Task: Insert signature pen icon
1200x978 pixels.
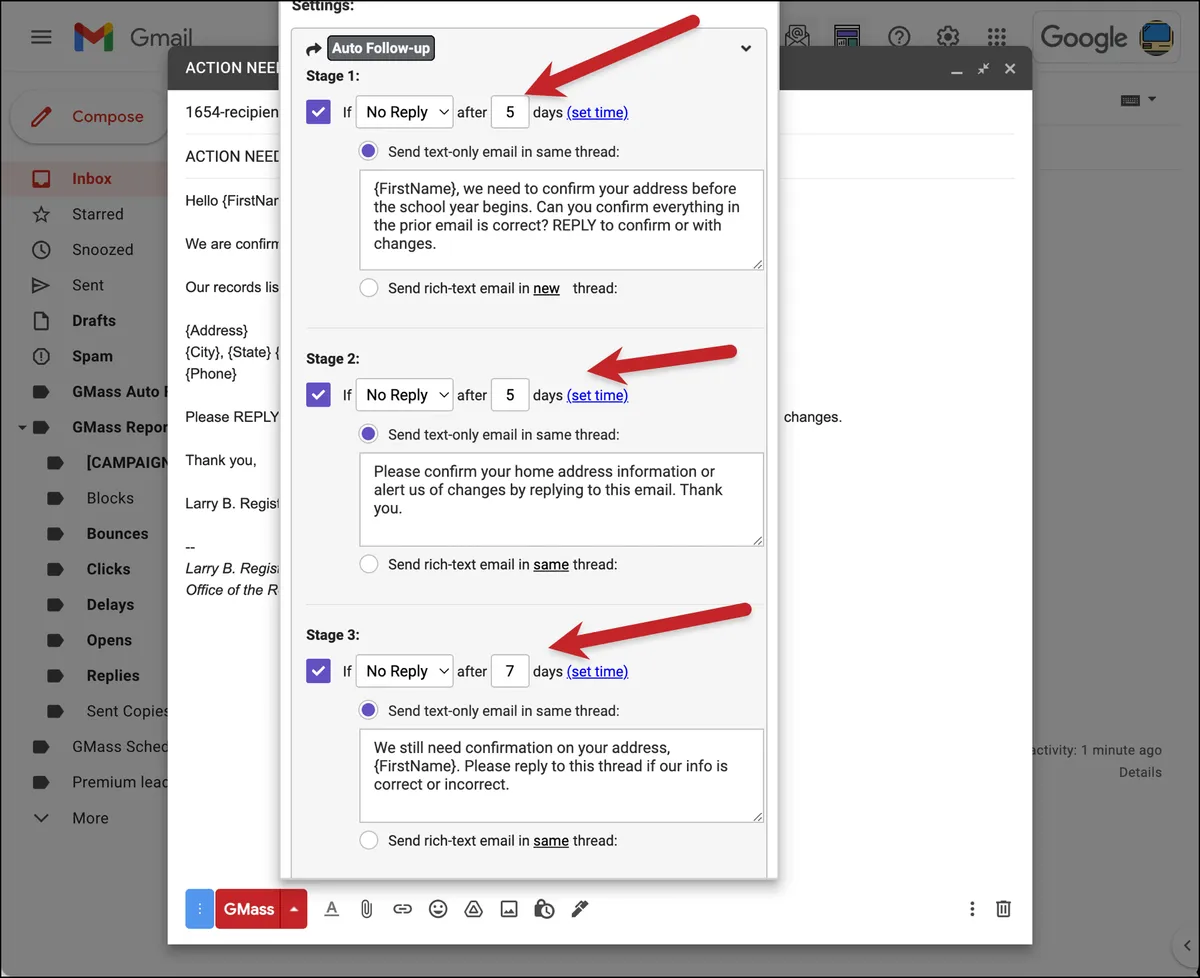Action: pyautogui.click(x=580, y=909)
